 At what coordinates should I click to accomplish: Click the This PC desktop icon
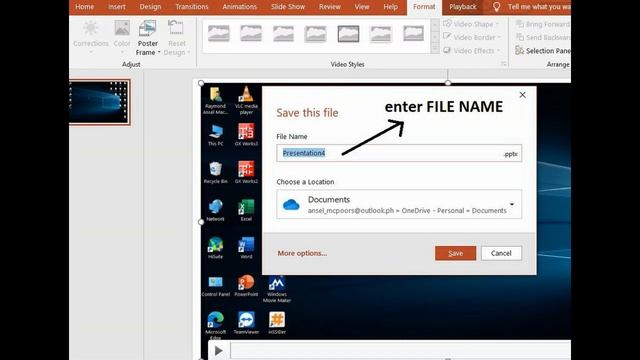pyautogui.click(x=216, y=135)
